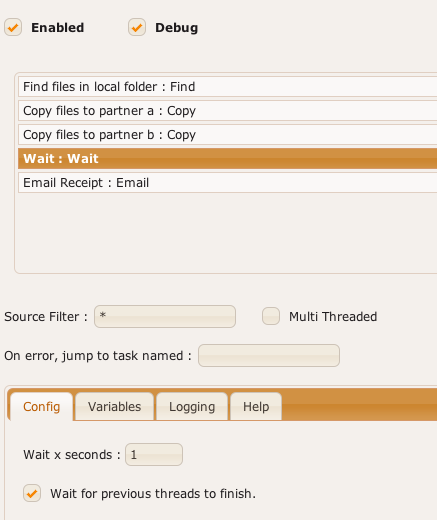
Task: Select Copy files to partner b task
Action: click(x=228, y=135)
